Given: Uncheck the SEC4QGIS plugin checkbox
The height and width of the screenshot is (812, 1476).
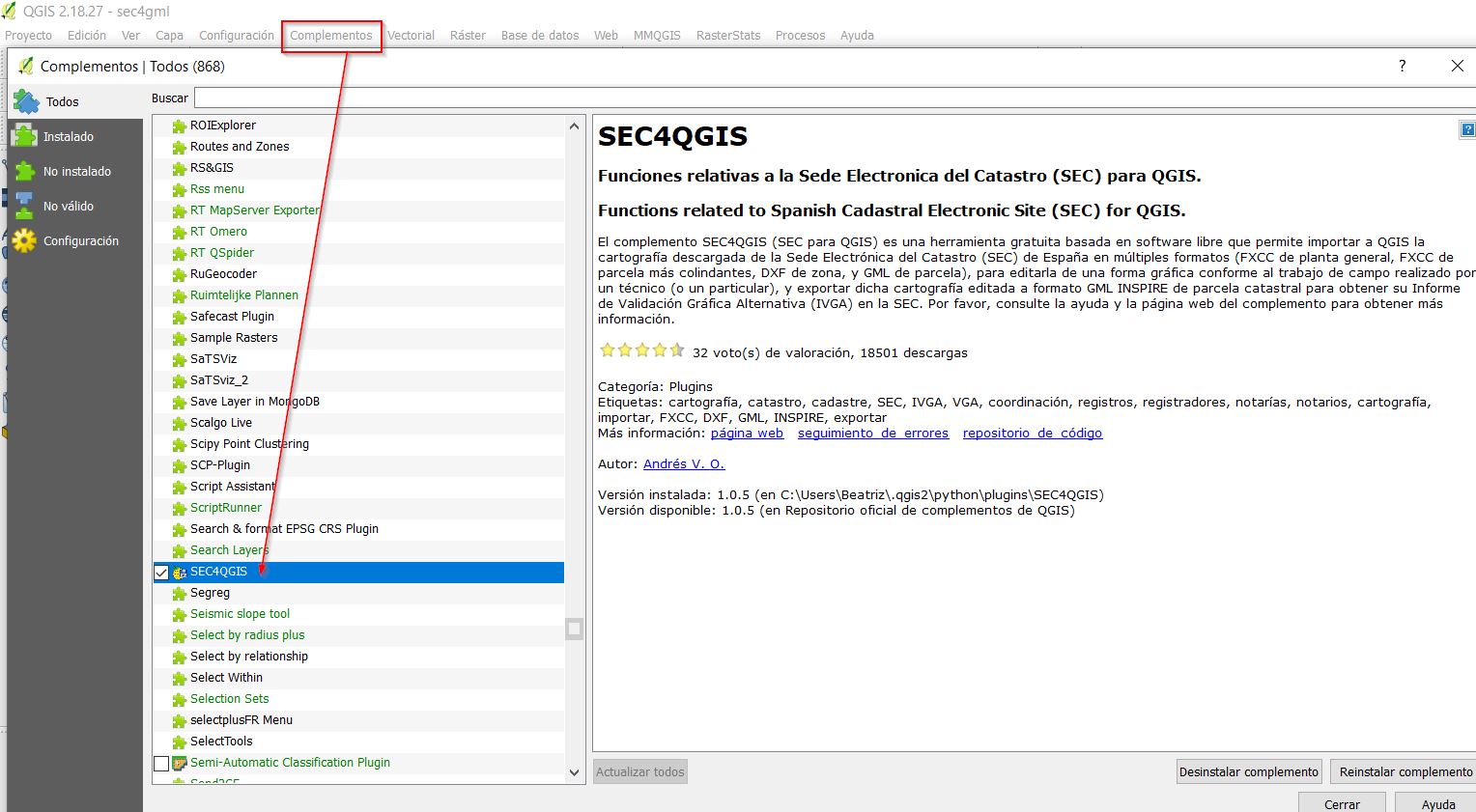Looking at the screenshot, I should (x=161, y=573).
